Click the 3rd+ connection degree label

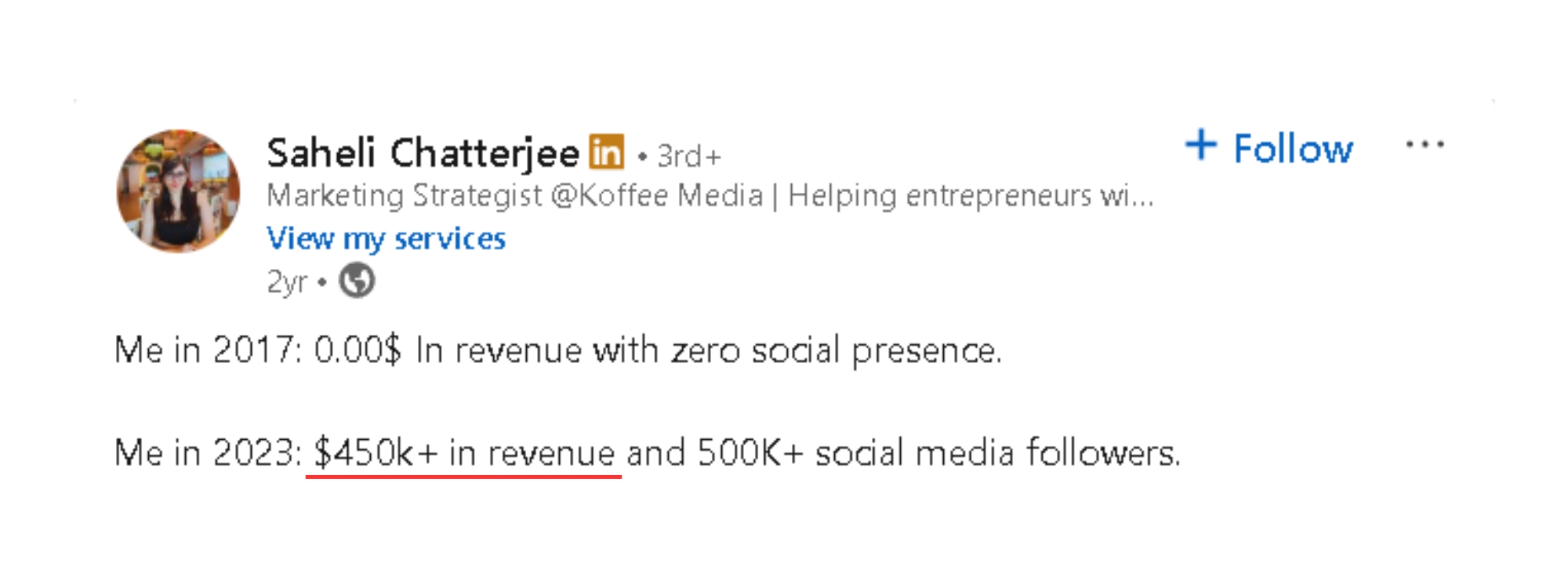[688, 156]
